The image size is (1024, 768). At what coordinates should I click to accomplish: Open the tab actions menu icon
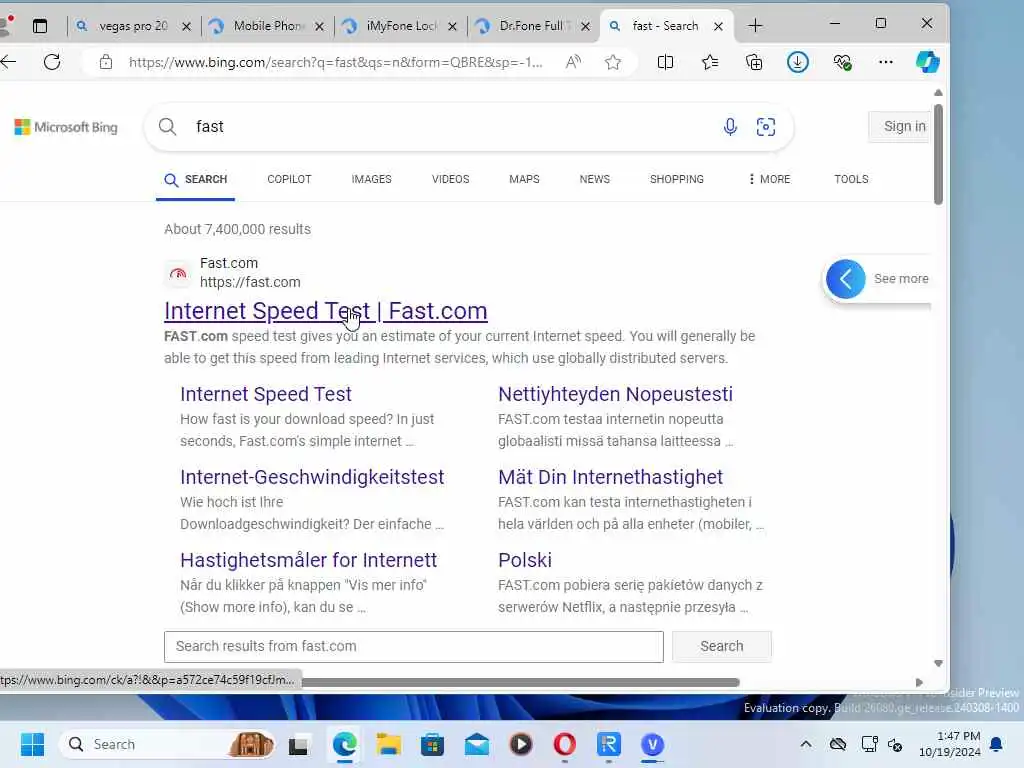click(x=40, y=26)
